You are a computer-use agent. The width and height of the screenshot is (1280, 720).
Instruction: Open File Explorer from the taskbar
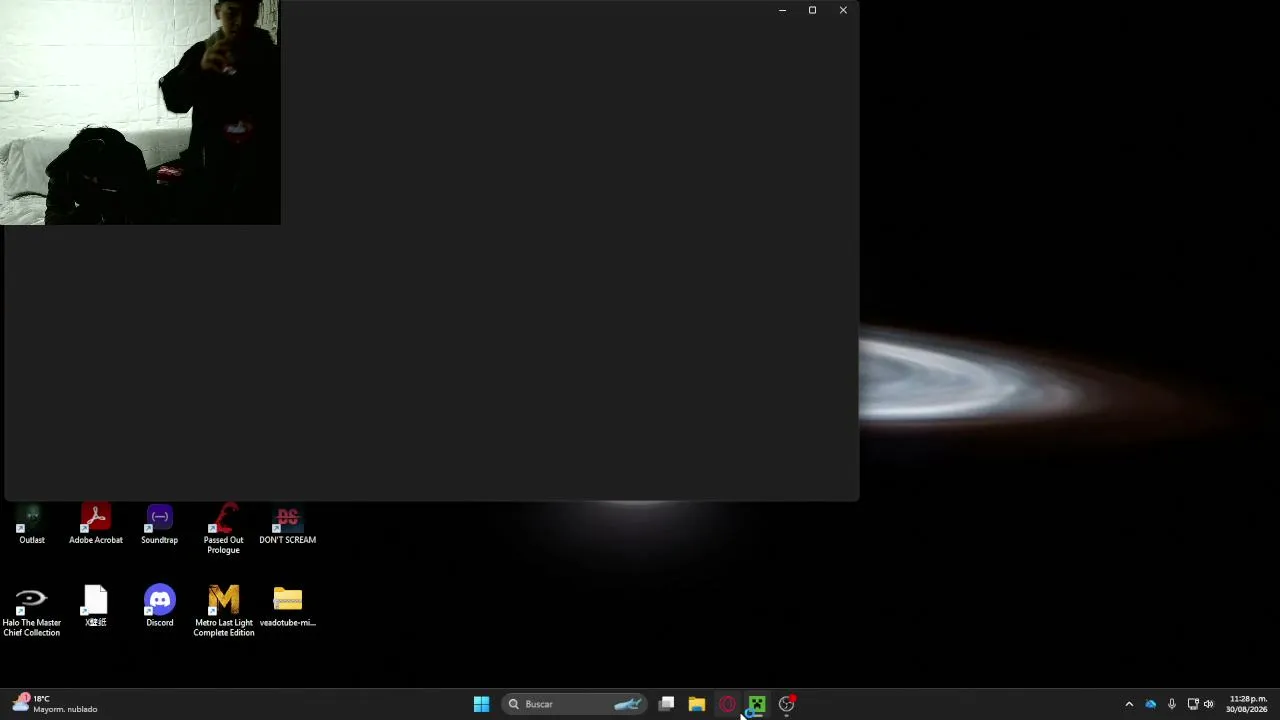coord(697,704)
